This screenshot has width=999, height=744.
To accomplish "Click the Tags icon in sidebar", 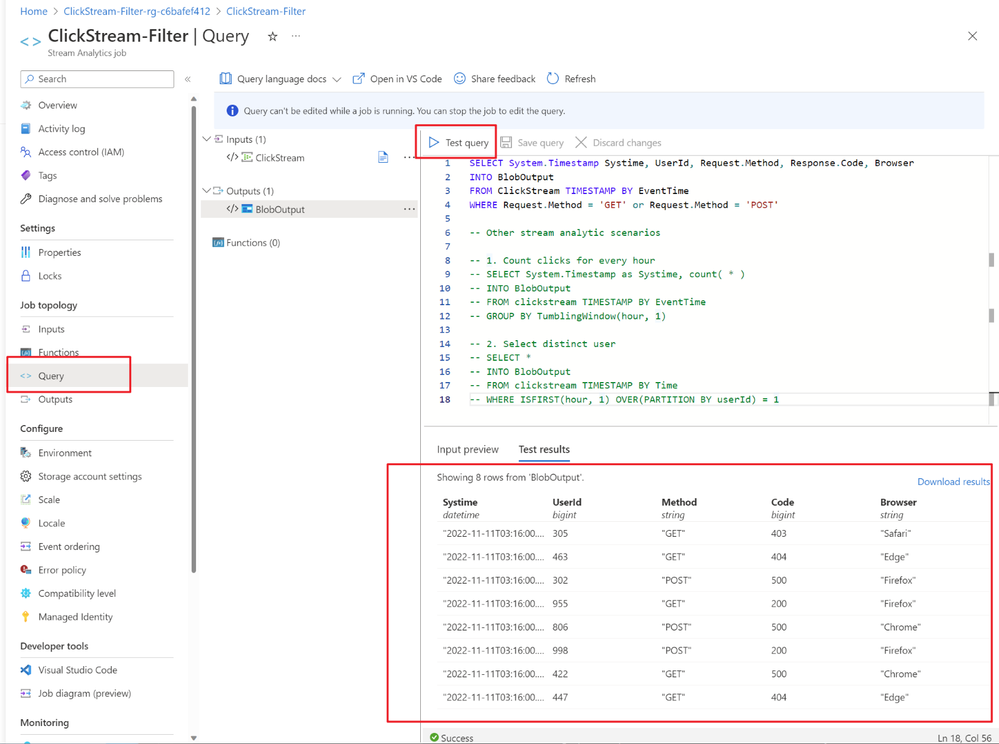I will (x=25, y=175).
